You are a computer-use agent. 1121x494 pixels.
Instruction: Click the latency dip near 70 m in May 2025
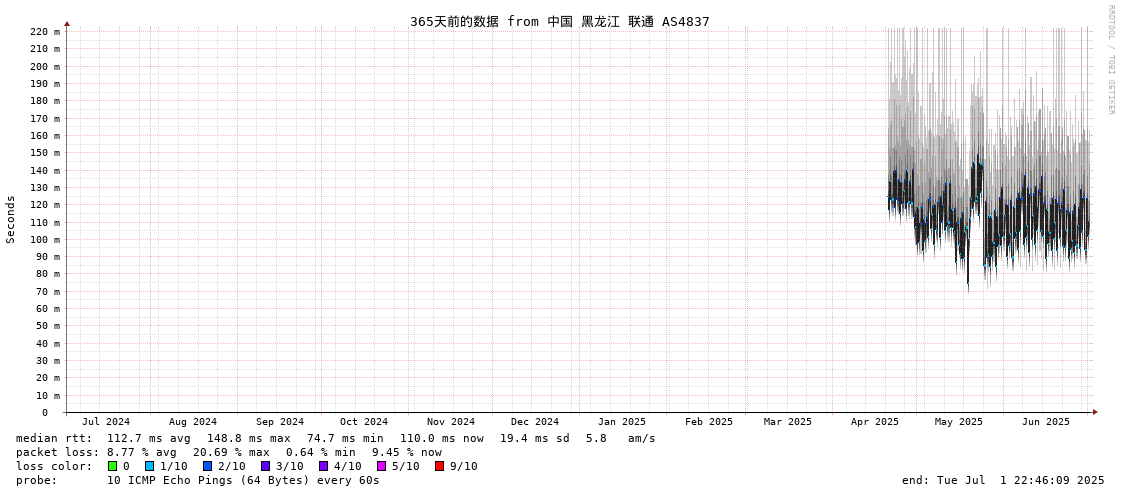pyautogui.click(x=968, y=286)
